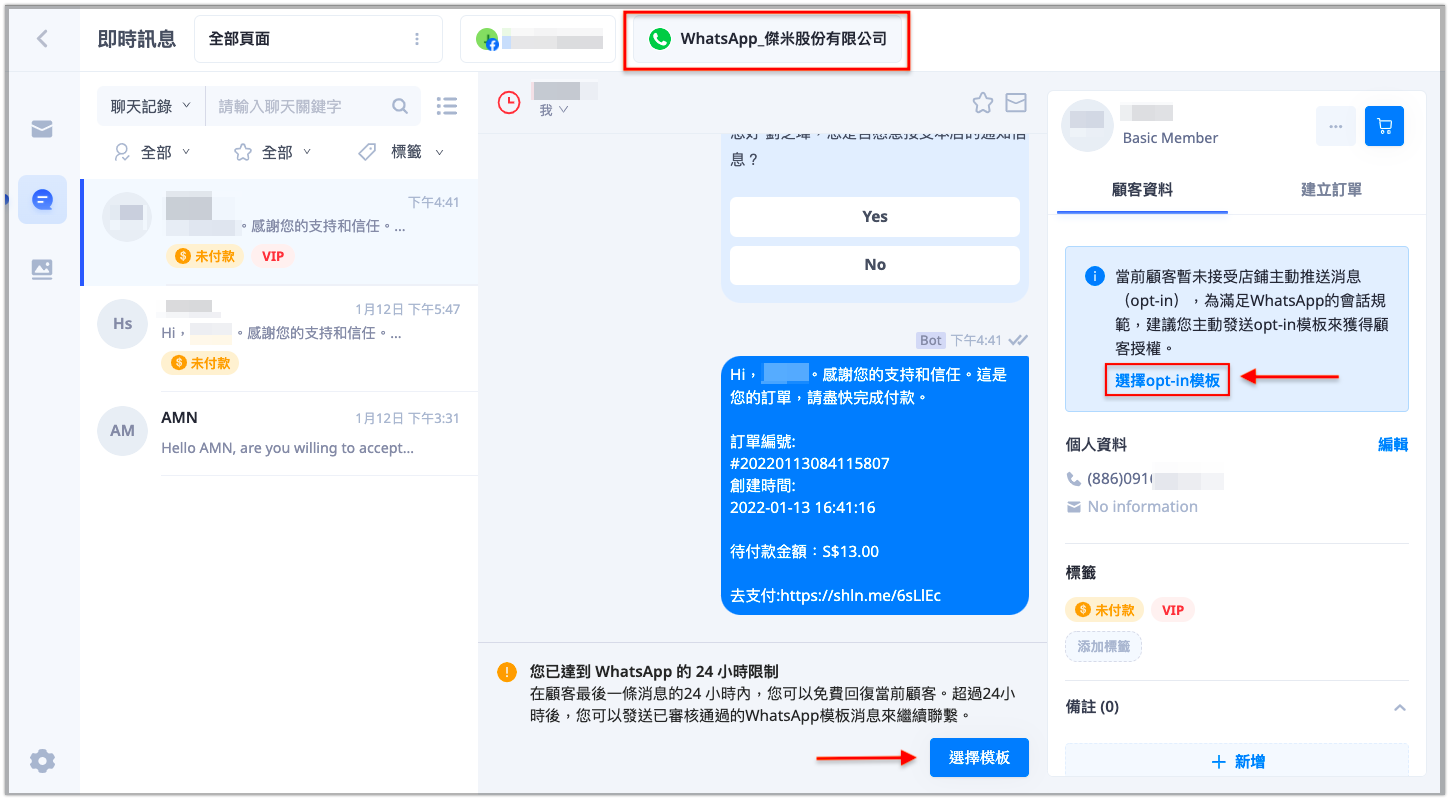Click the Bot label above the message
Screen dimensions: 1450x800
pyautogui.click(x=931, y=341)
